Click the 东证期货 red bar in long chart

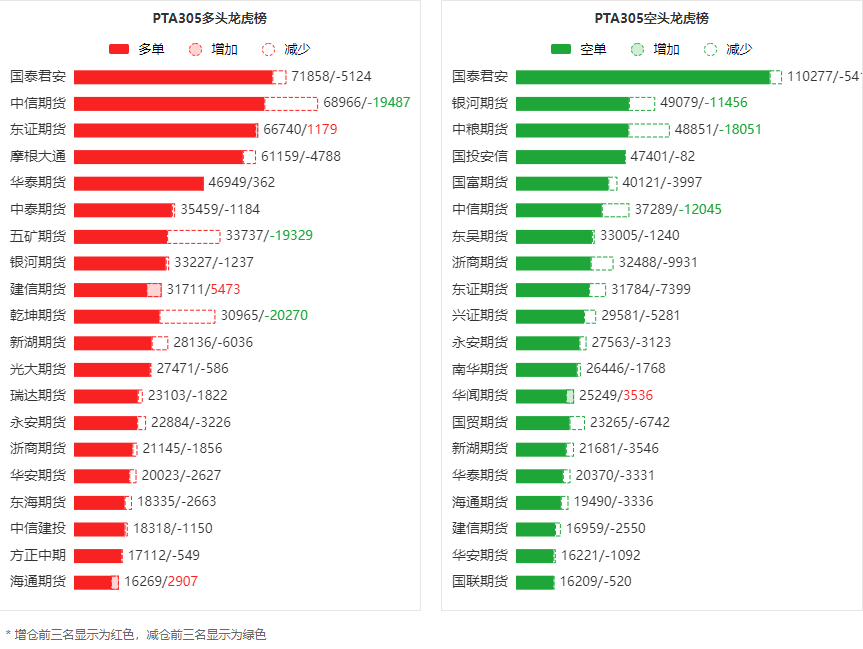tap(165, 130)
